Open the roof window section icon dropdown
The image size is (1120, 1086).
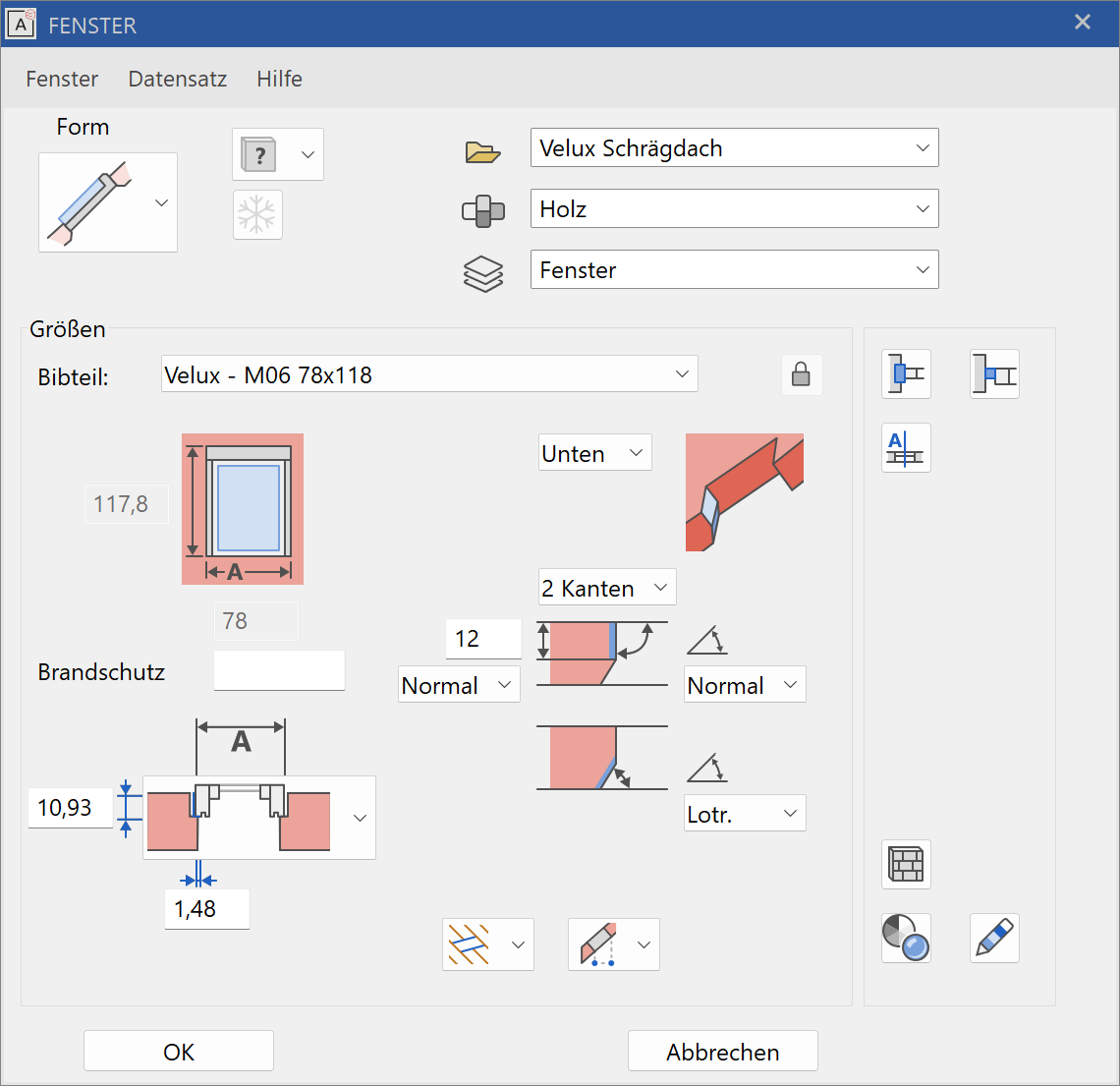pos(614,944)
